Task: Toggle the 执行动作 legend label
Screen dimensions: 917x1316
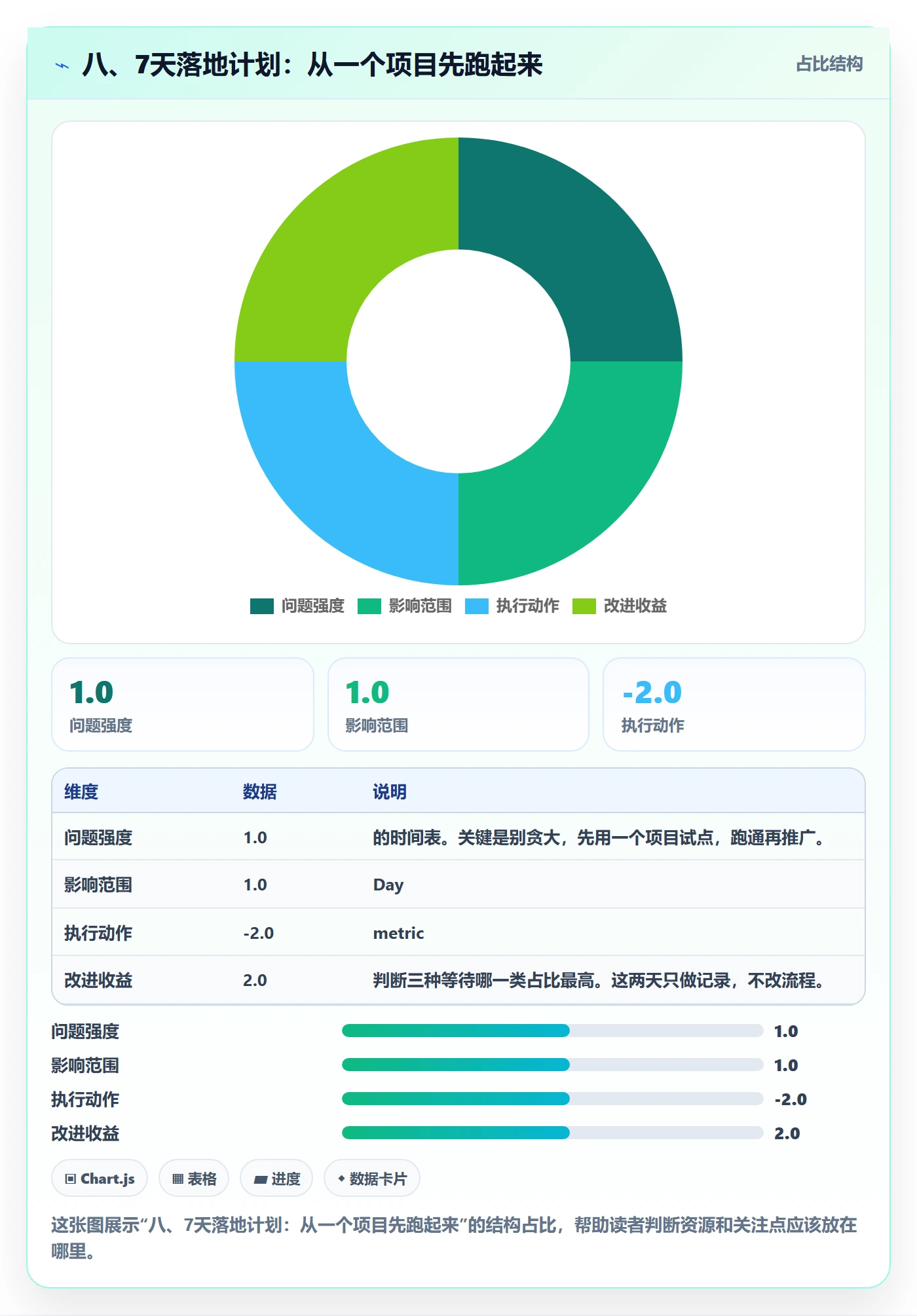Action: pyautogui.click(x=528, y=606)
